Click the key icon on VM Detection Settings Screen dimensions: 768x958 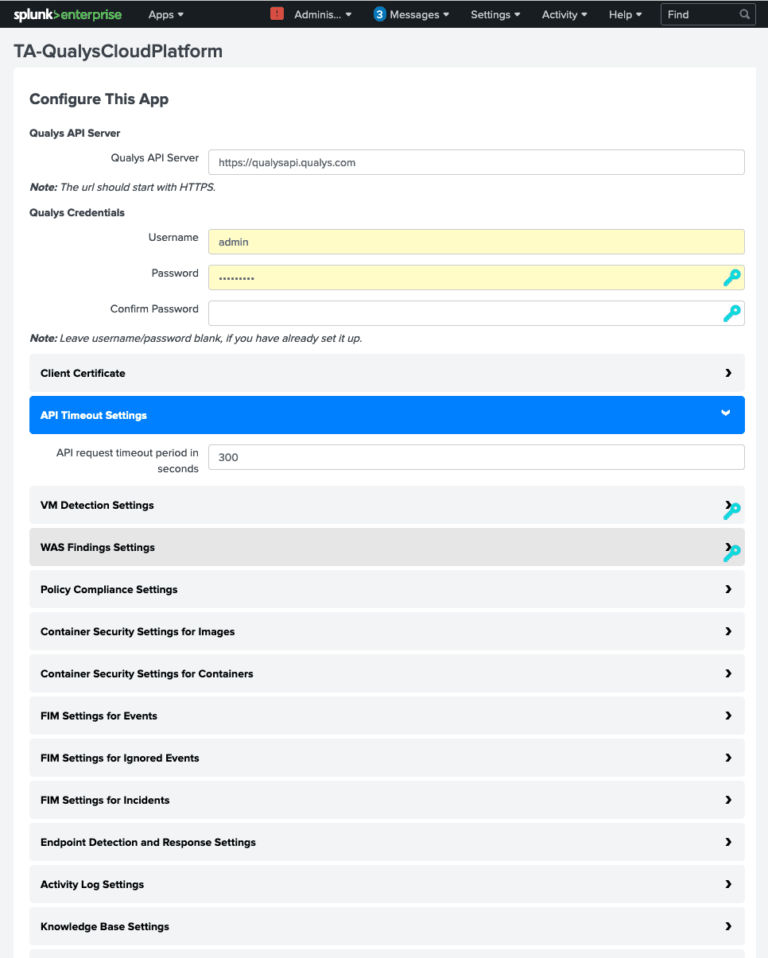pyautogui.click(x=733, y=509)
